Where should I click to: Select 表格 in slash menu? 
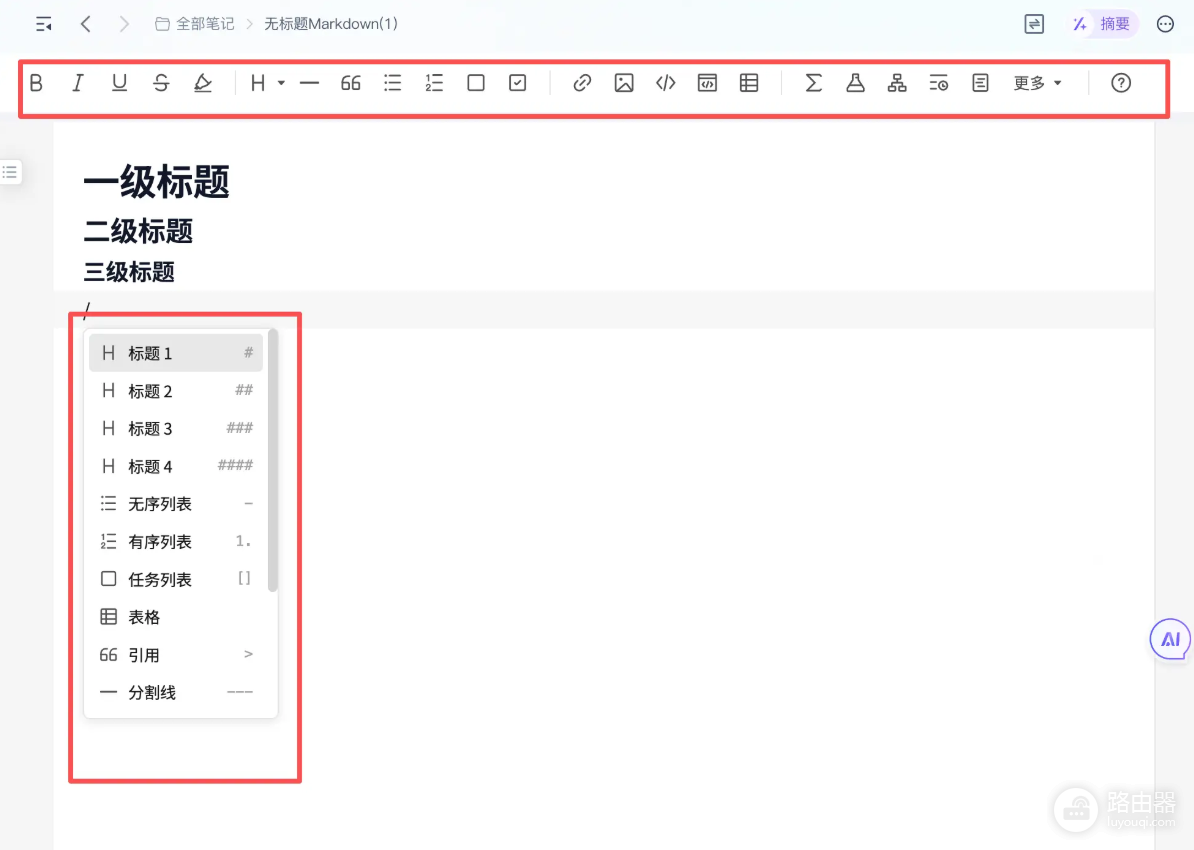(176, 617)
